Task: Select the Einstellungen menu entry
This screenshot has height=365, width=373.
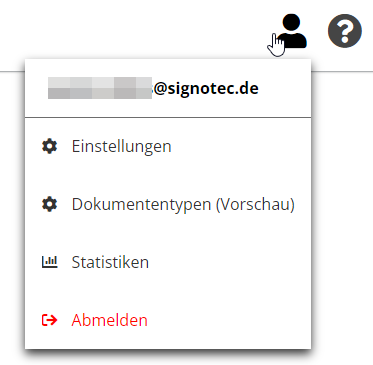Action: [x=168, y=146]
